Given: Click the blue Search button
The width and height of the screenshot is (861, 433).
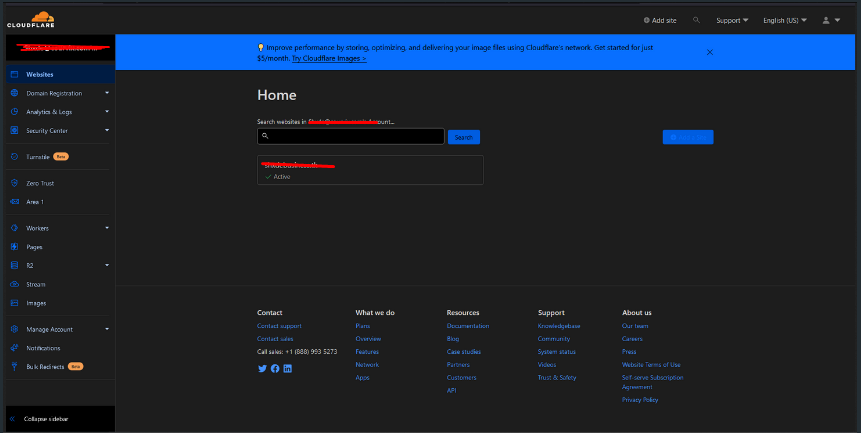Looking at the screenshot, I should click(x=463, y=137).
